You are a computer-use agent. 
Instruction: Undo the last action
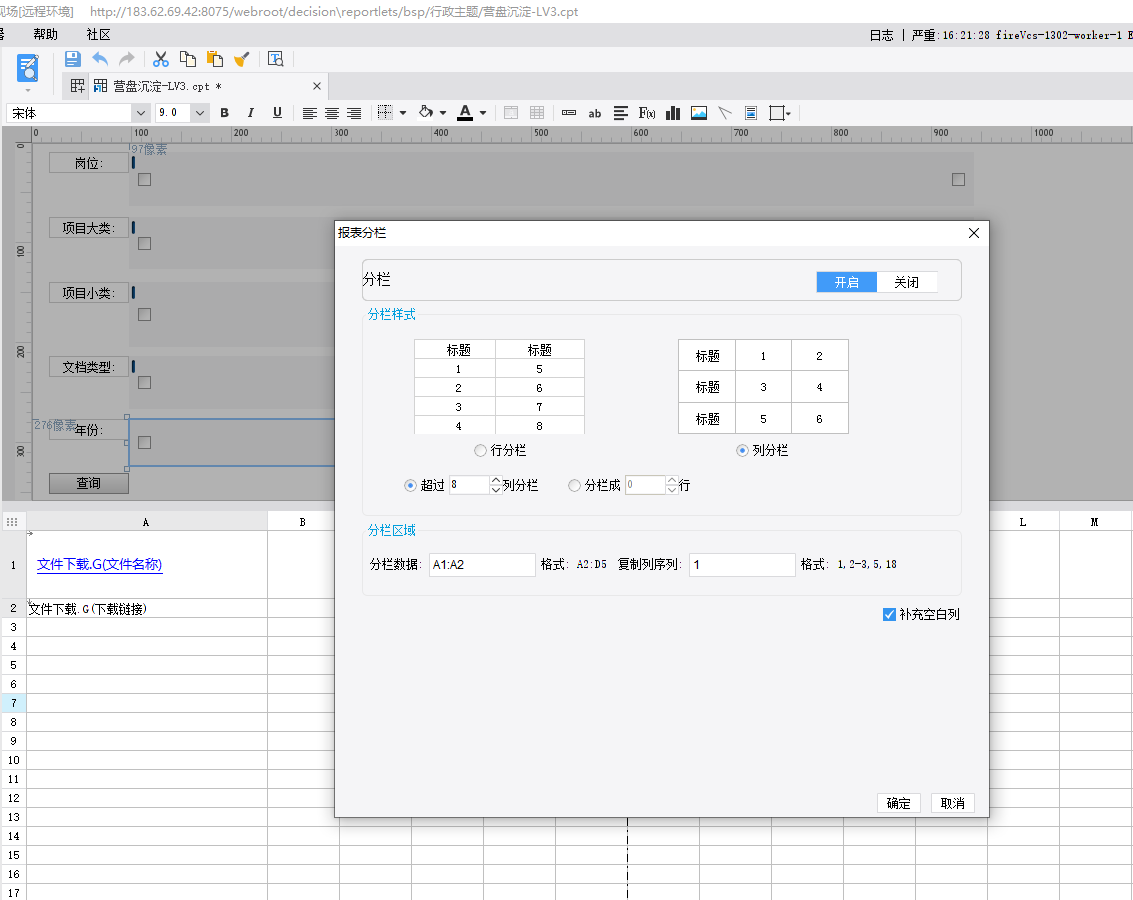(x=100, y=59)
